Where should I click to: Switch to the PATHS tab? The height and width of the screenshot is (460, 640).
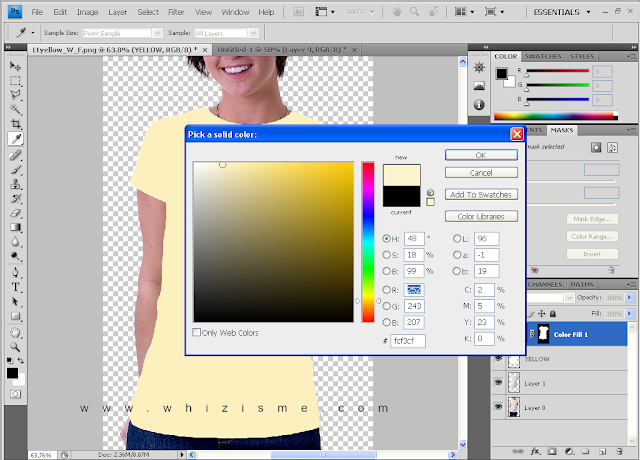coord(582,284)
